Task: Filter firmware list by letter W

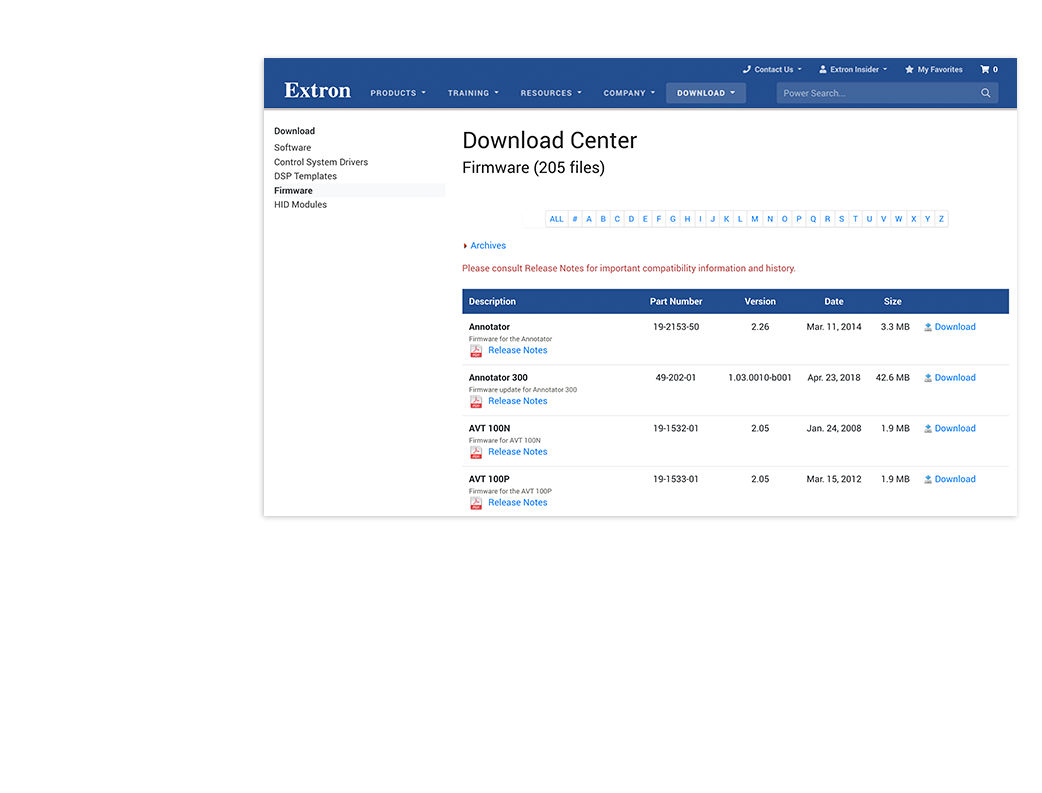Action: pyautogui.click(x=898, y=219)
